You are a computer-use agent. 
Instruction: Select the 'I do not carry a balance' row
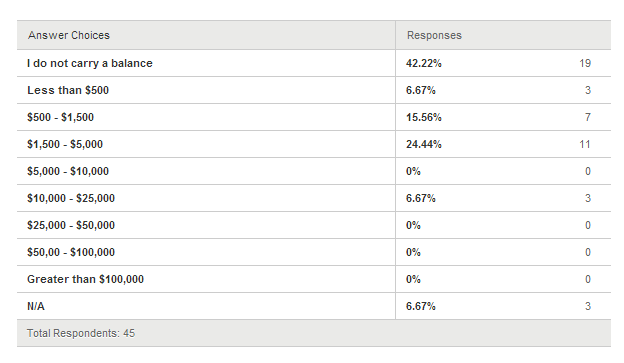coord(314,63)
